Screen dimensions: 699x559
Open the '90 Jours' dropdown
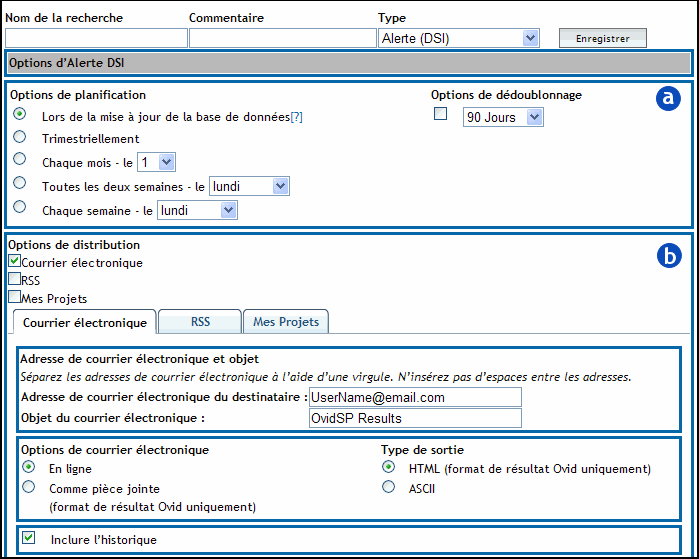tap(503, 117)
